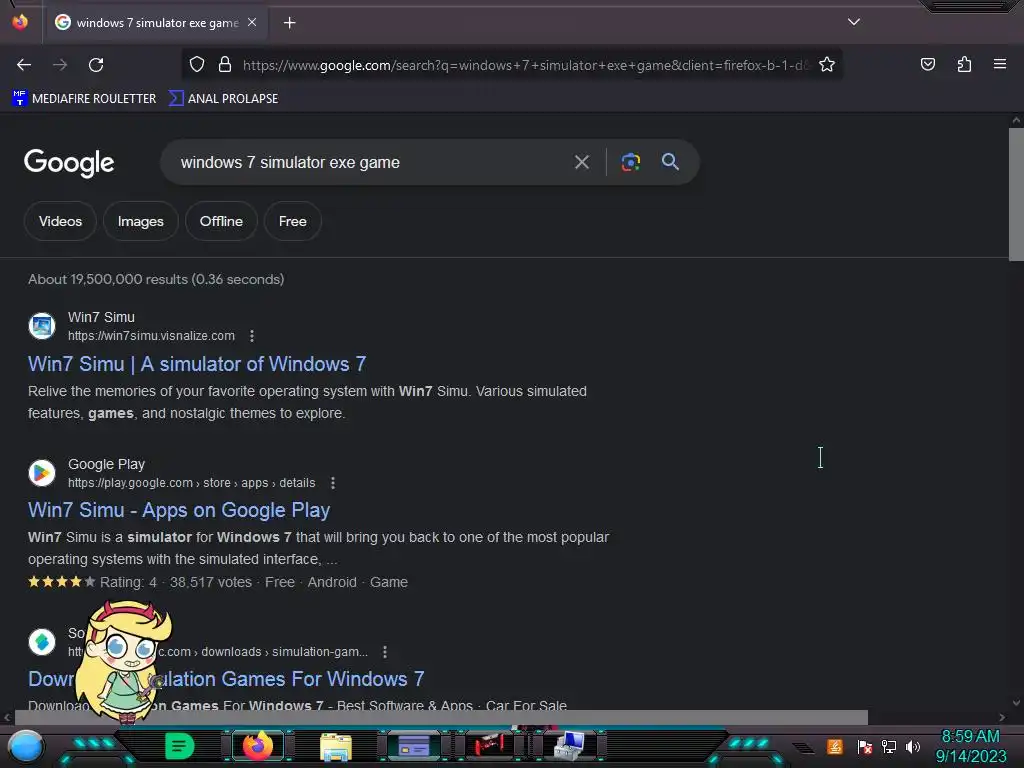Click the forward navigation arrow
This screenshot has width=1024, height=768.
[x=60, y=65]
